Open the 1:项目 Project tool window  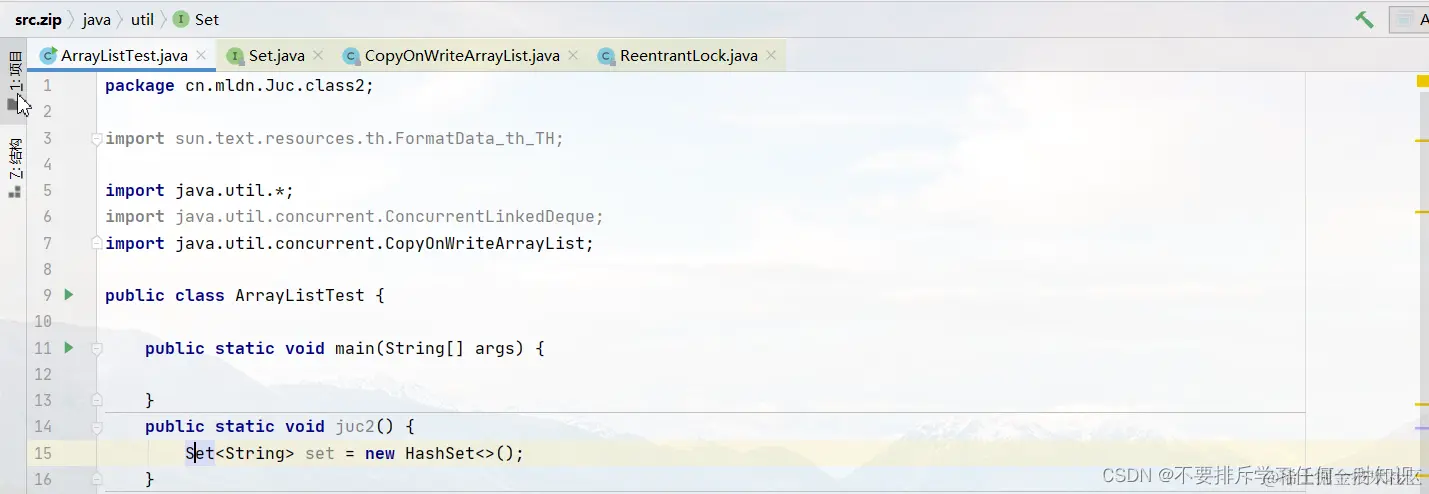point(14,79)
